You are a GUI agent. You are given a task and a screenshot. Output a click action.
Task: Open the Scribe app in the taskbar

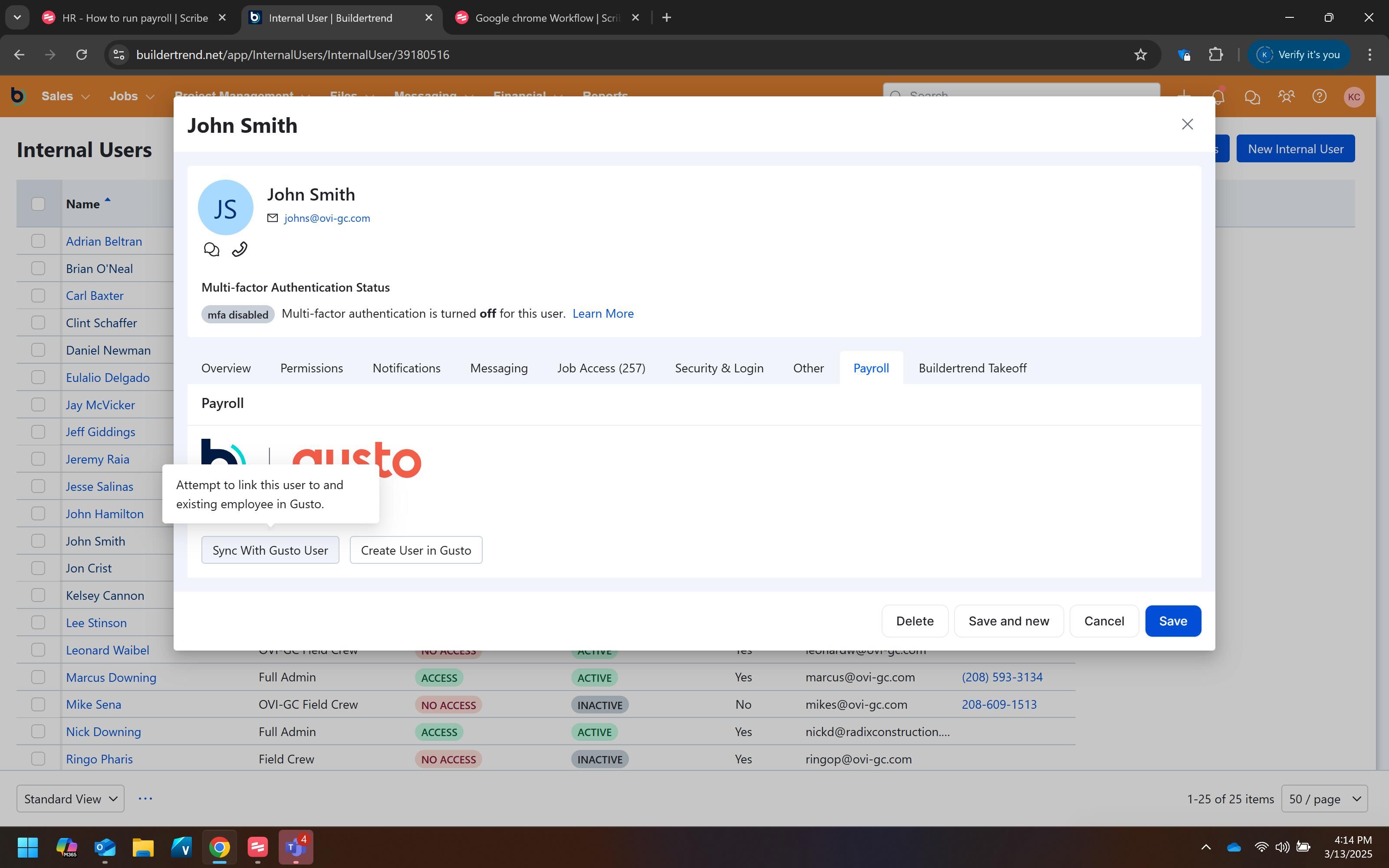258,847
